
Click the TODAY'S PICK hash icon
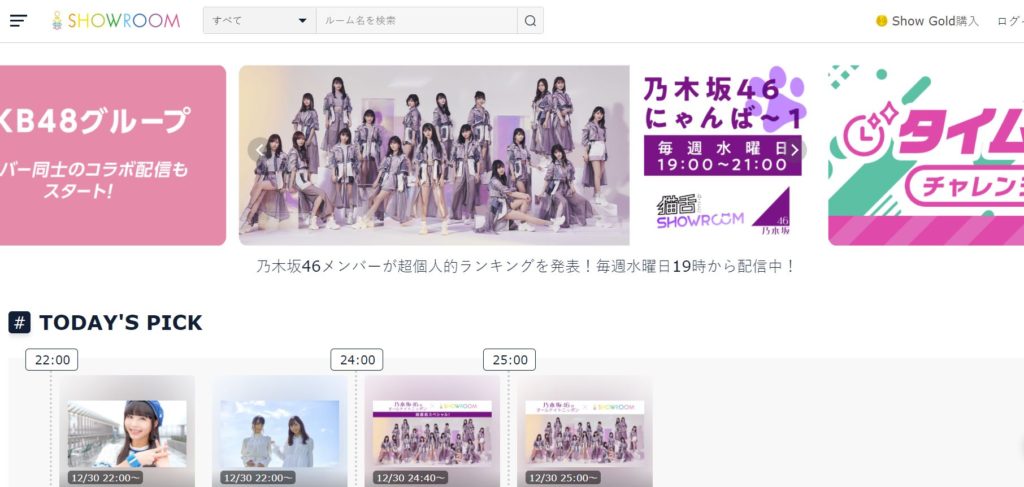pyautogui.click(x=20, y=322)
